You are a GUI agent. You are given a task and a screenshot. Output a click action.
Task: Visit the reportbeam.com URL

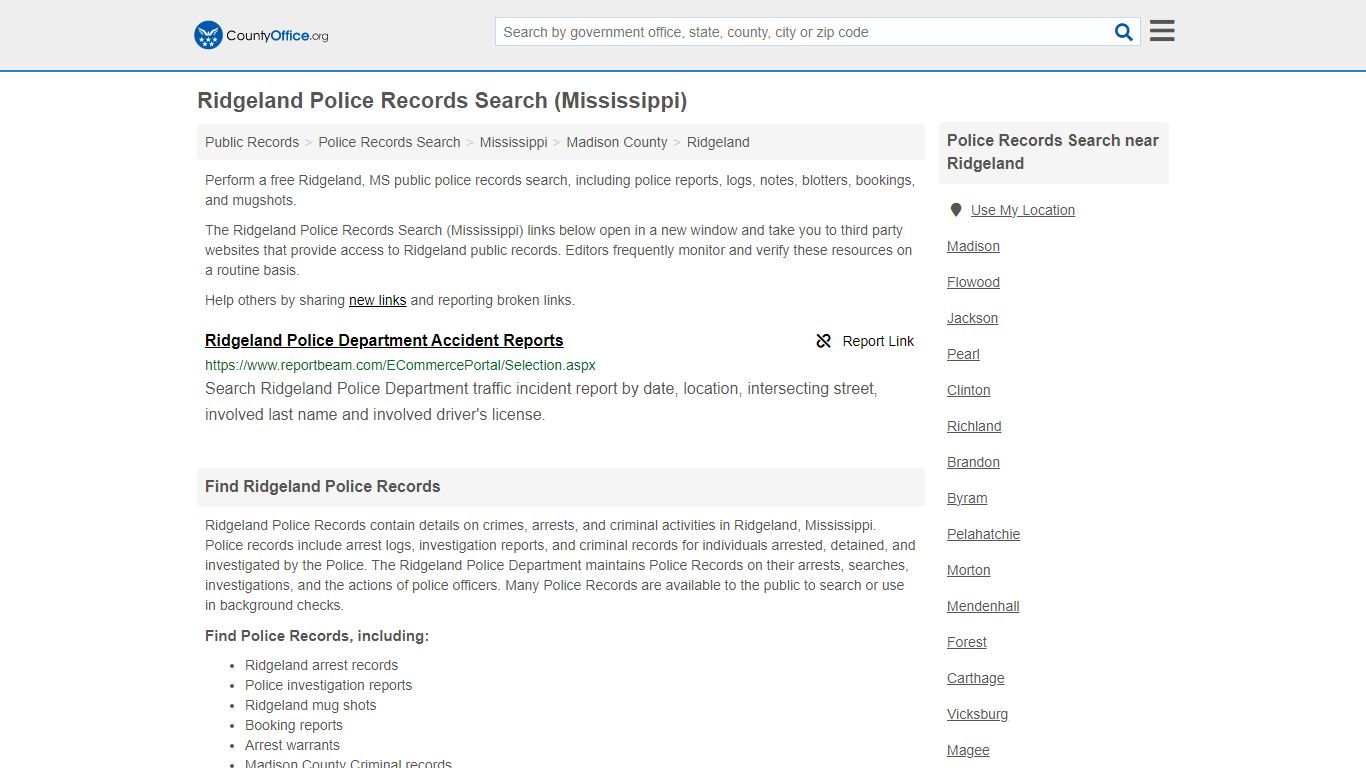pos(400,365)
